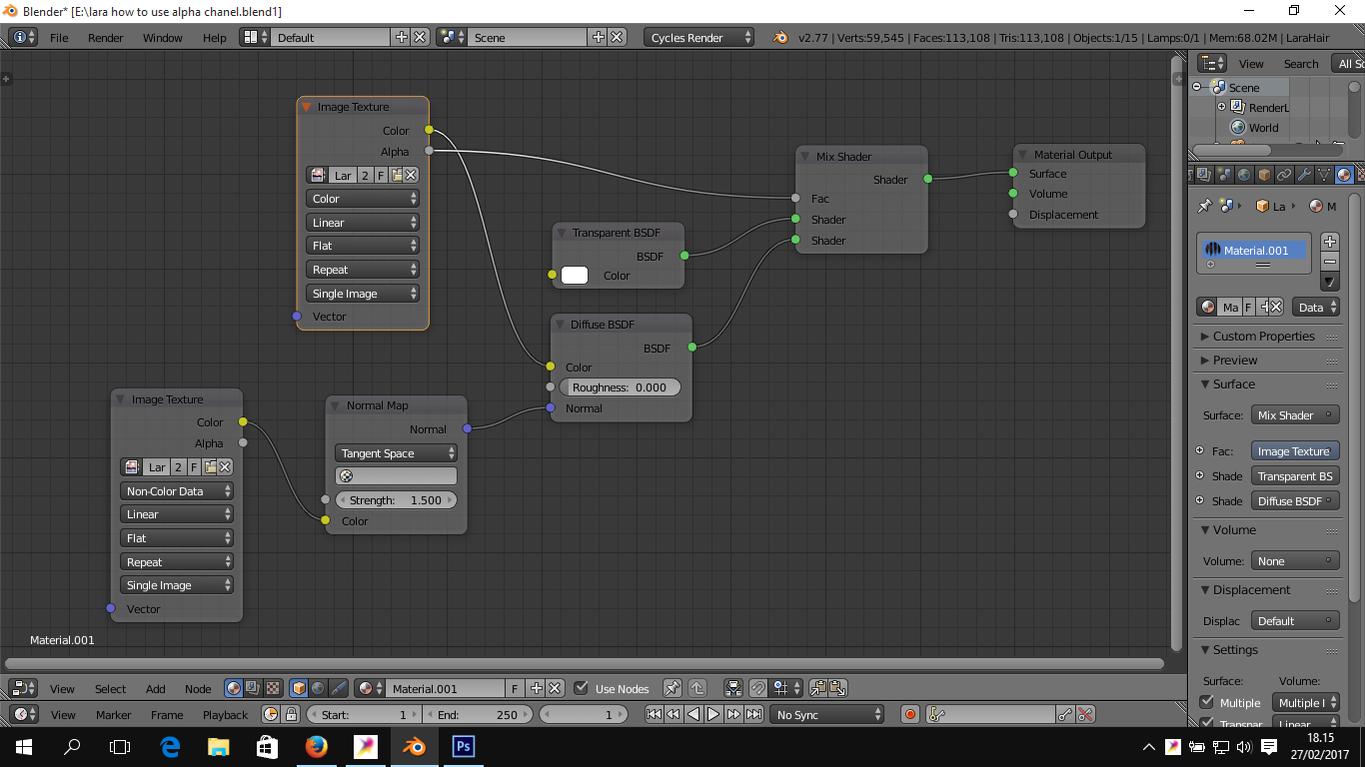Open the node editor type selector icon
1365x767 pixels.
point(23,688)
